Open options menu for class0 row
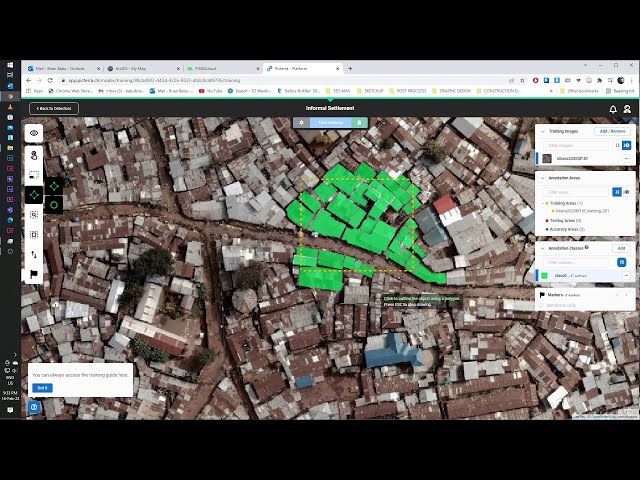The width and height of the screenshot is (640, 480). [627, 276]
